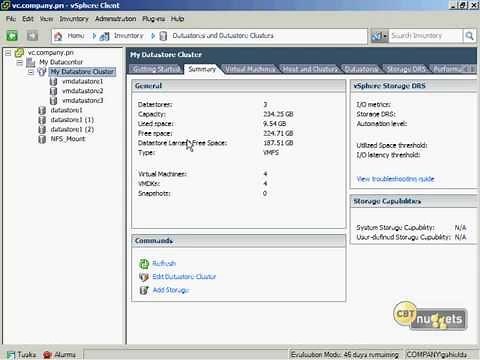Screen dimensions: 480x360
Task: Switch to the Virtual Machines tab
Action: 250,69
